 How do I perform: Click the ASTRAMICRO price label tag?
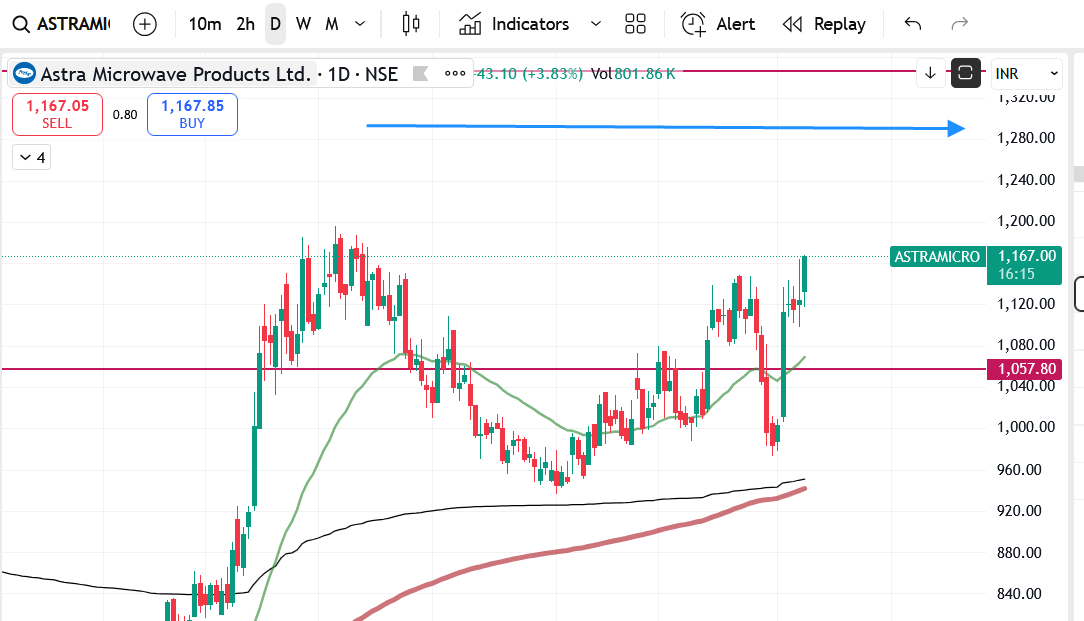[x=937, y=257]
